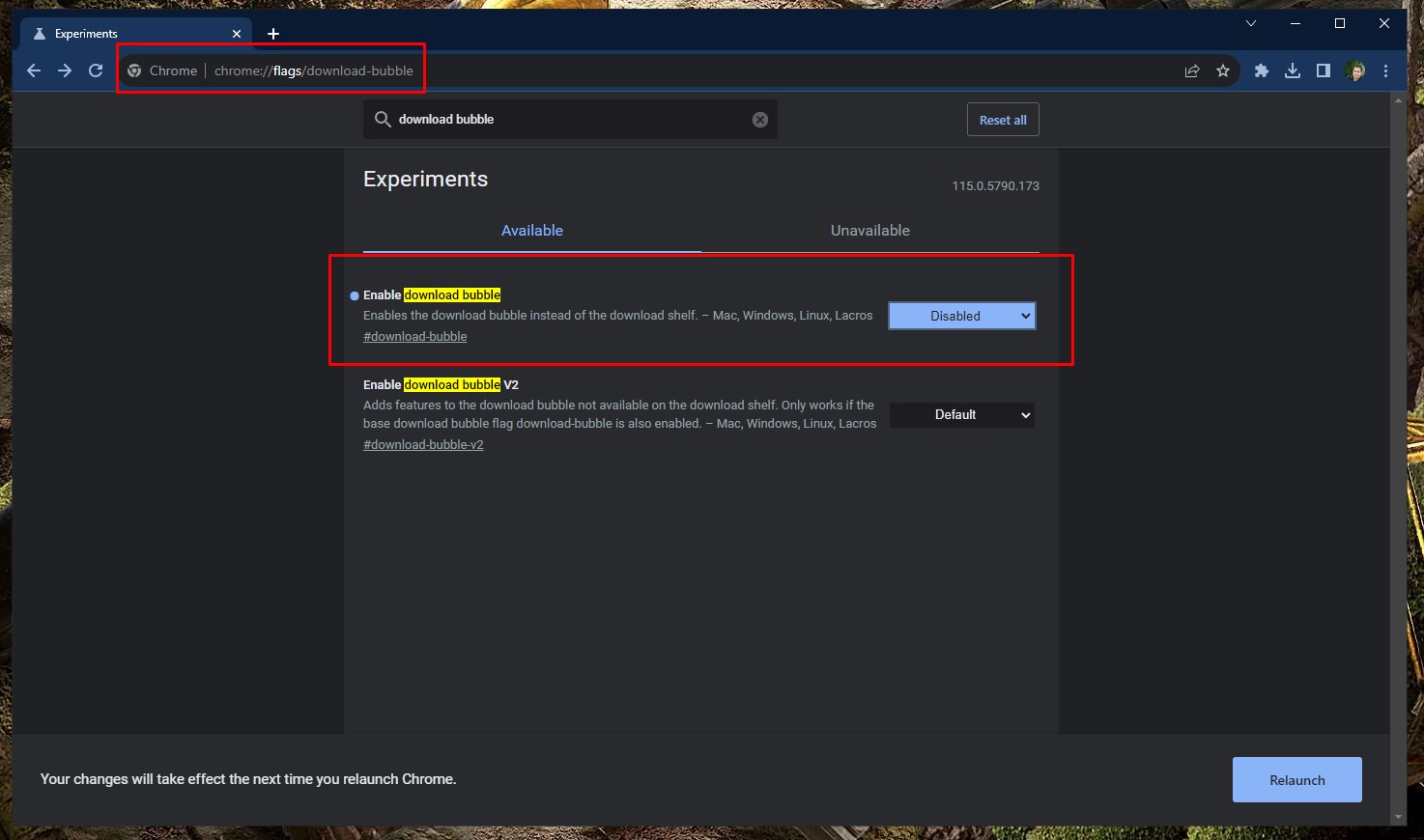Click the search magnifier icon

point(383,119)
